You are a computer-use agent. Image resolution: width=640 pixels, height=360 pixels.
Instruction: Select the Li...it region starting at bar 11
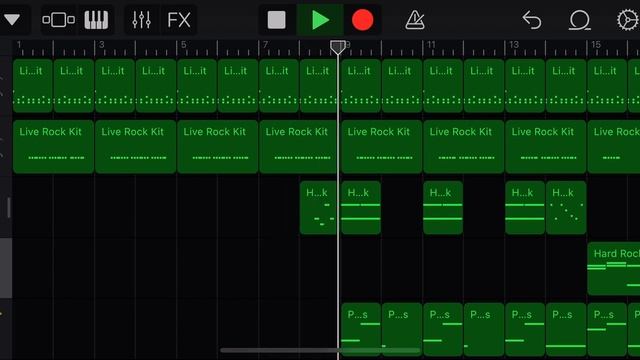443,86
